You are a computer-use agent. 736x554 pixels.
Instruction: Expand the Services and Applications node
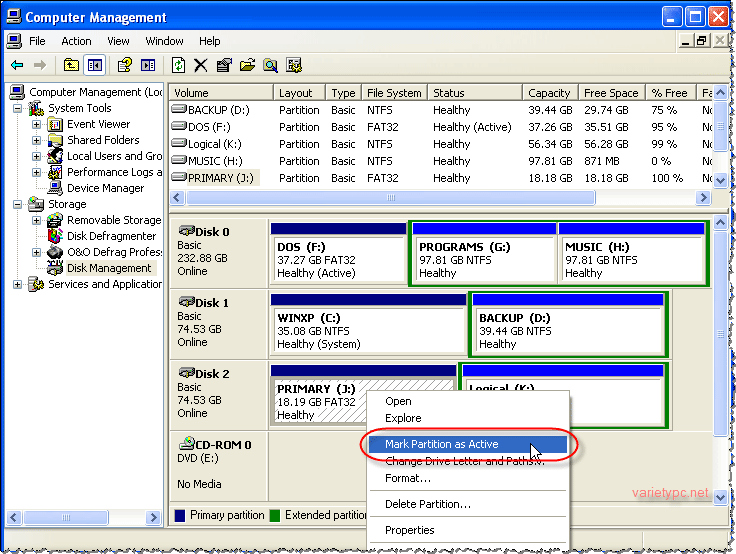[x=17, y=284]
